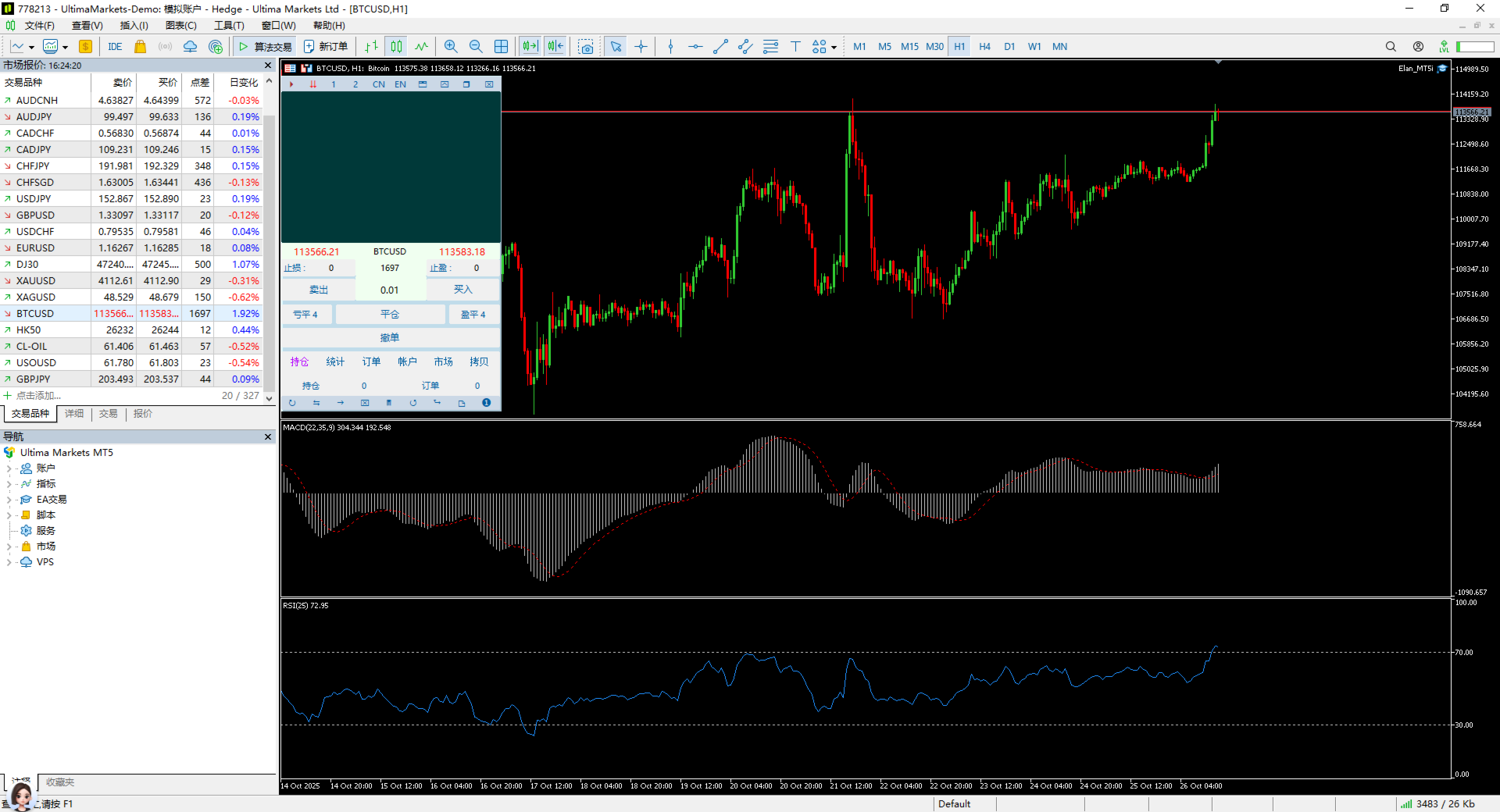Image resolution: width=1500 pixels, height=812 pixels.
Task: Click the red double-down arrow in panel header
Action: tap(312, 84)
